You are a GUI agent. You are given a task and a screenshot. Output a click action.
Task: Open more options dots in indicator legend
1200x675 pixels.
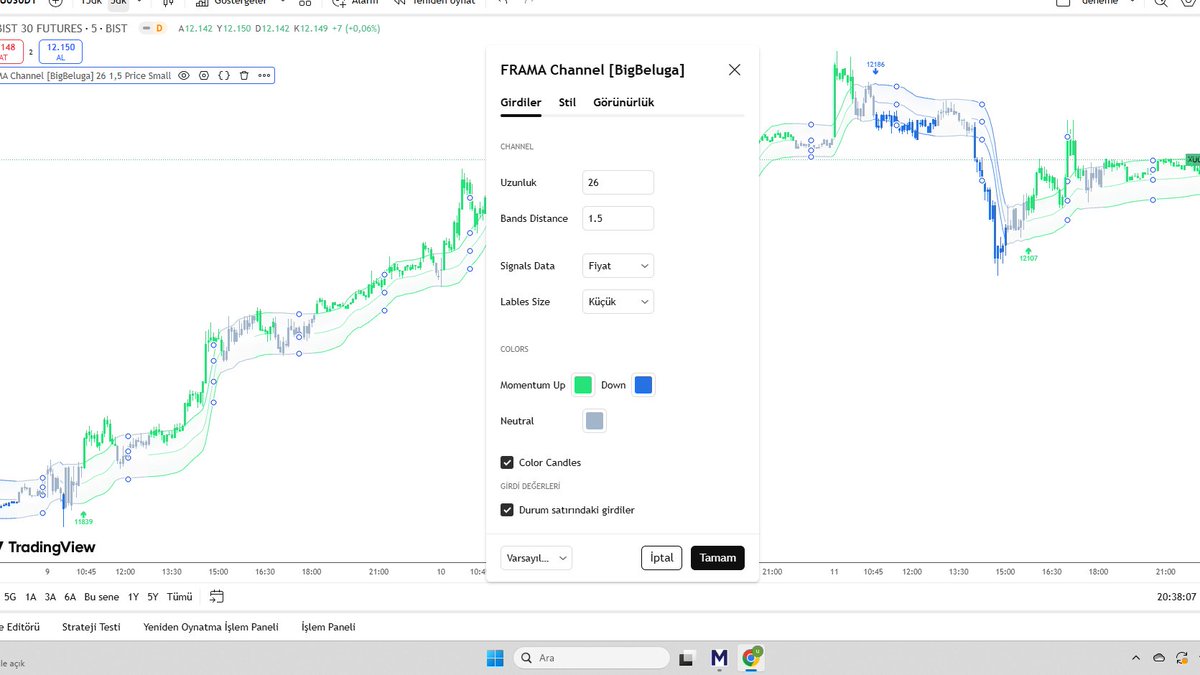point(264,75)
